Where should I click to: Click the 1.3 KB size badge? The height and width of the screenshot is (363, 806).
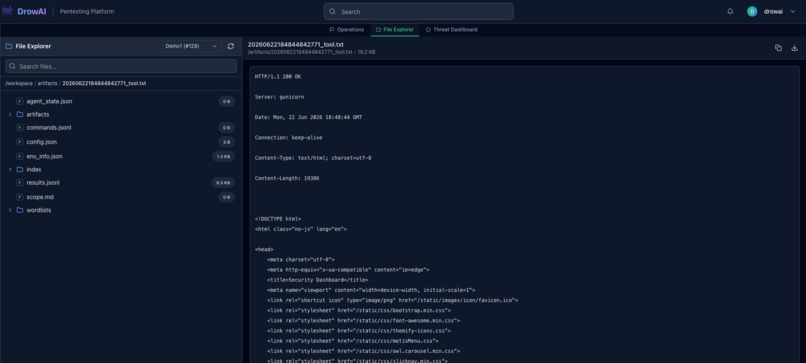(x=223, y=156)
